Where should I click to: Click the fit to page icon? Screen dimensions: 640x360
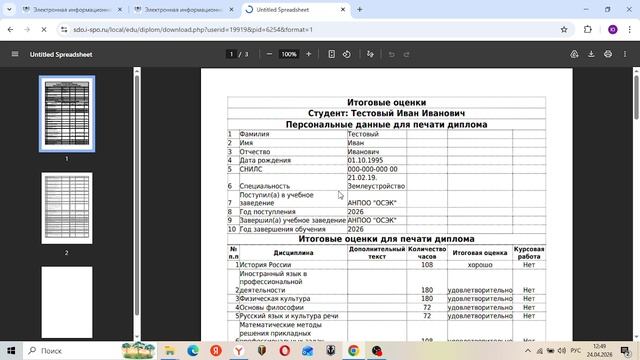coord(331,54)
